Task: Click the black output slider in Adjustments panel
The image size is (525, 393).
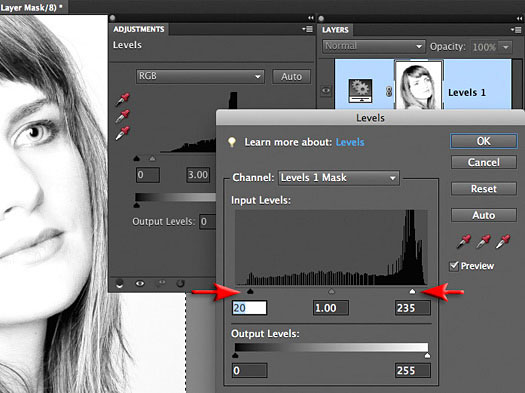Action: 136,205
